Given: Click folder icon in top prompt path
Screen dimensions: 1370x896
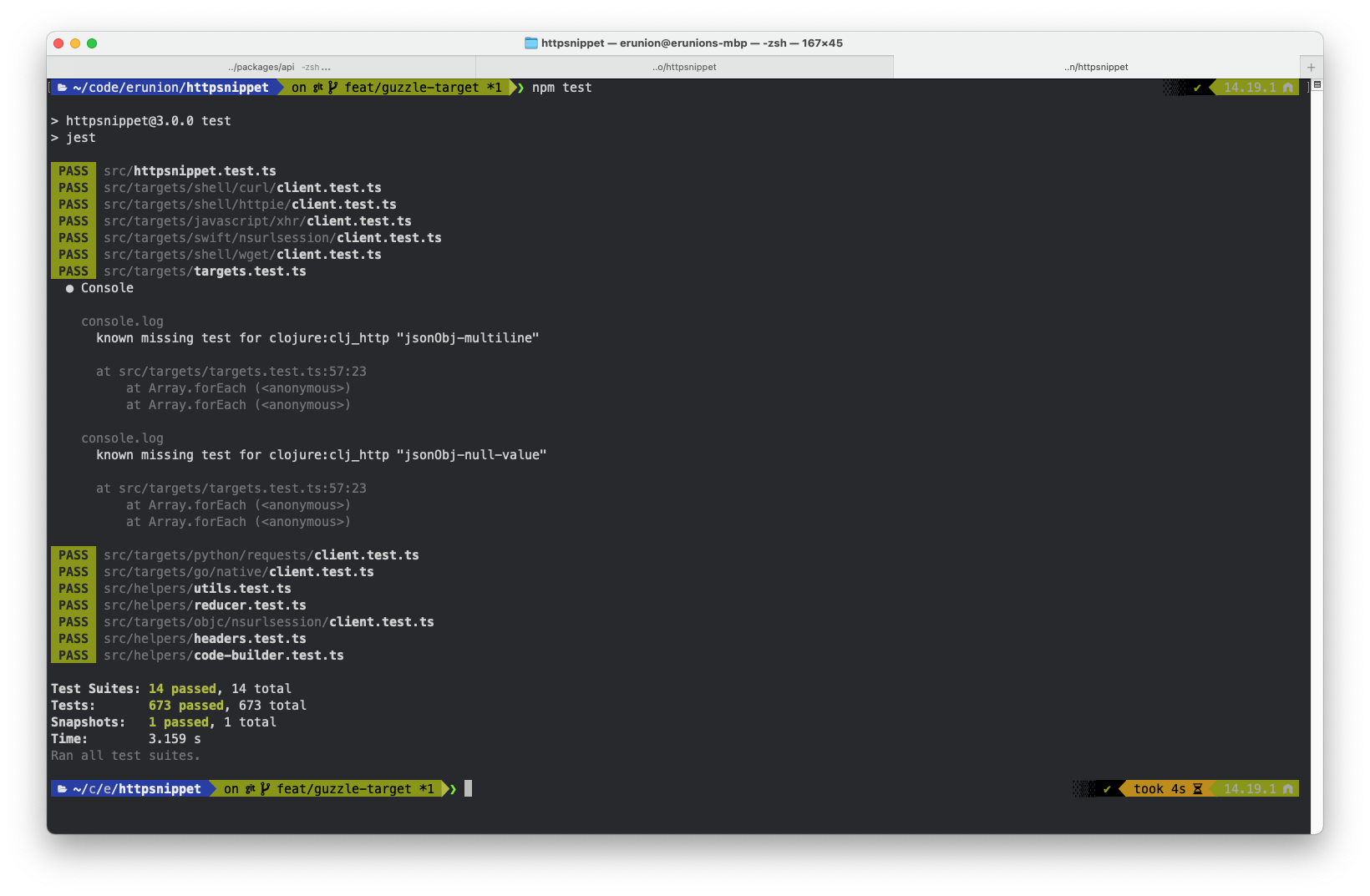Looking at the screenshot, I should coord(63,88).
